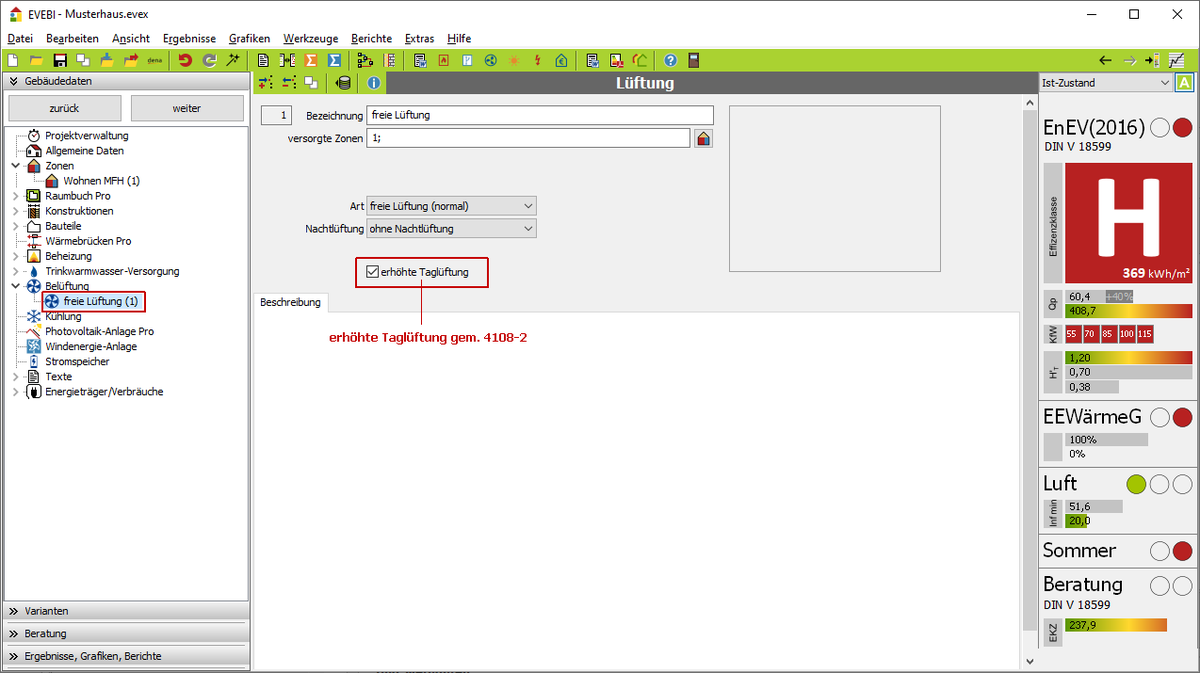
Task: Click the orange sigma calculation icon
Action: [311, 60]
